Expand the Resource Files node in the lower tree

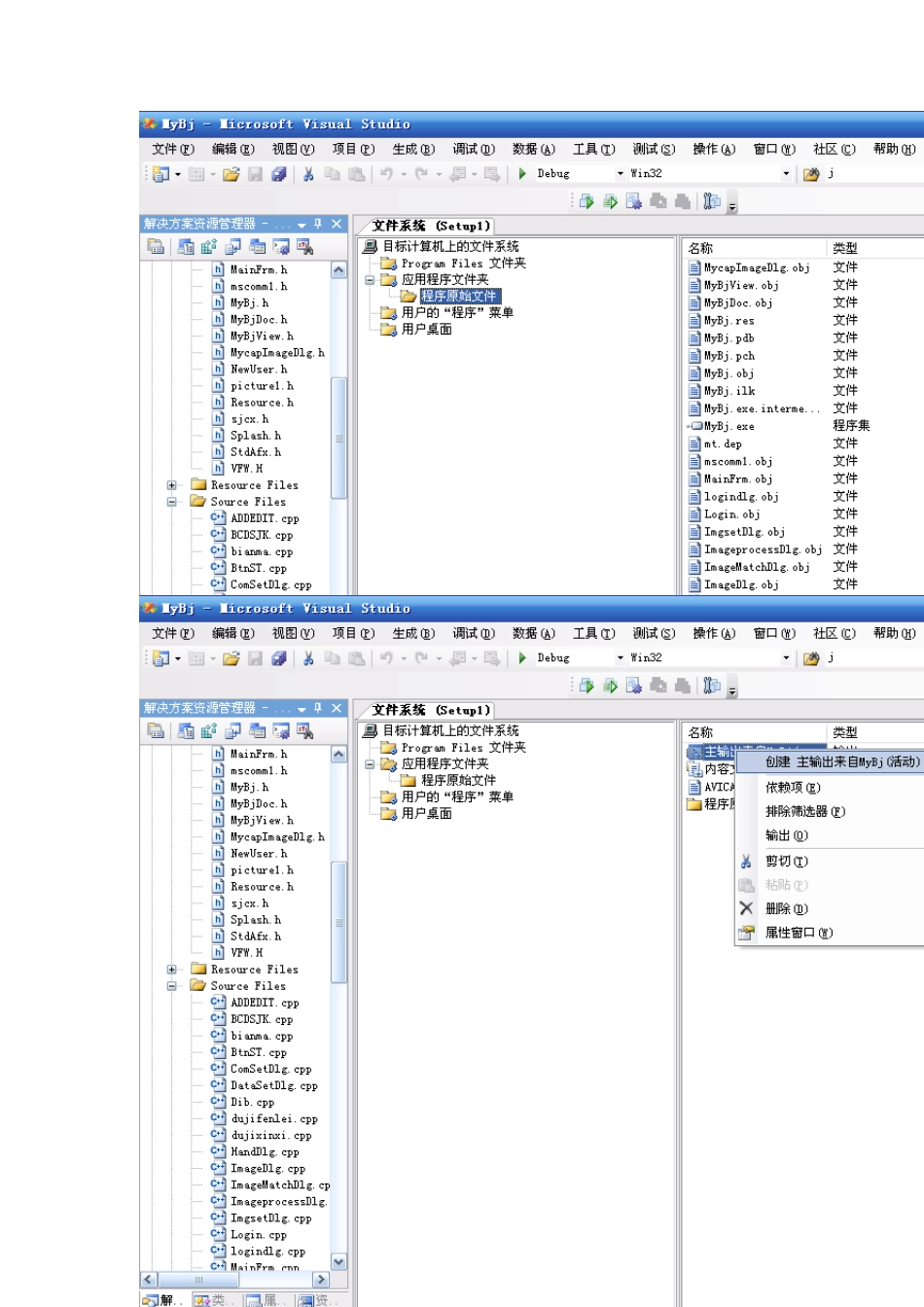coord(172,970)
